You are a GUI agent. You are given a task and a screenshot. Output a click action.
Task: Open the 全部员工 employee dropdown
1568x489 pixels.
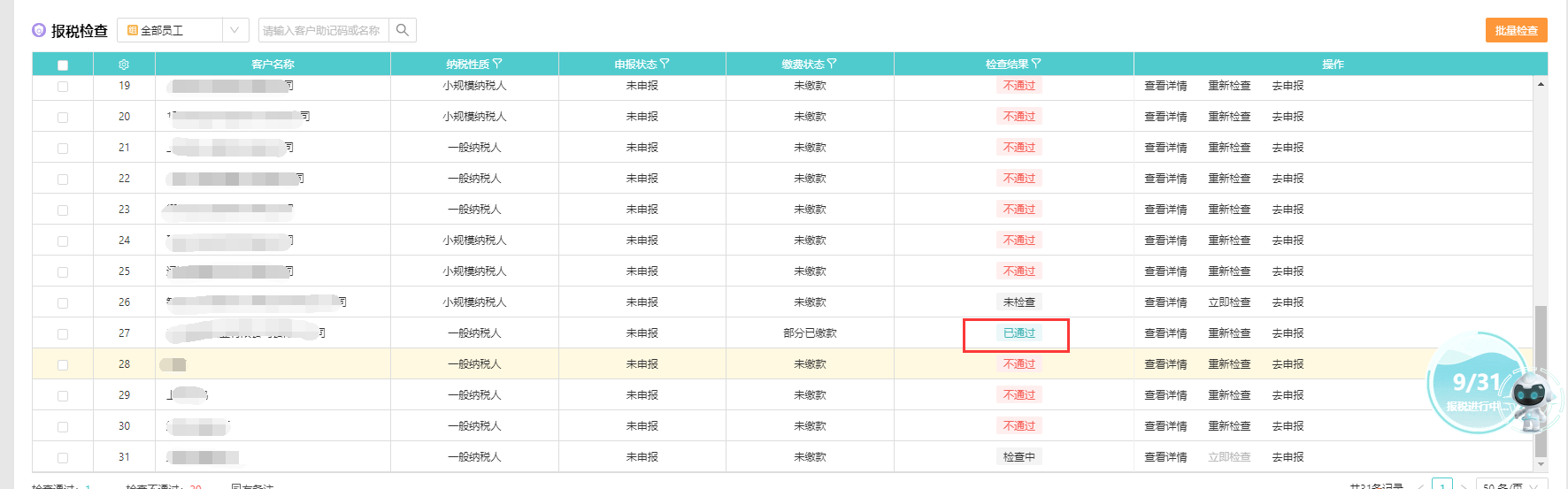182,30
